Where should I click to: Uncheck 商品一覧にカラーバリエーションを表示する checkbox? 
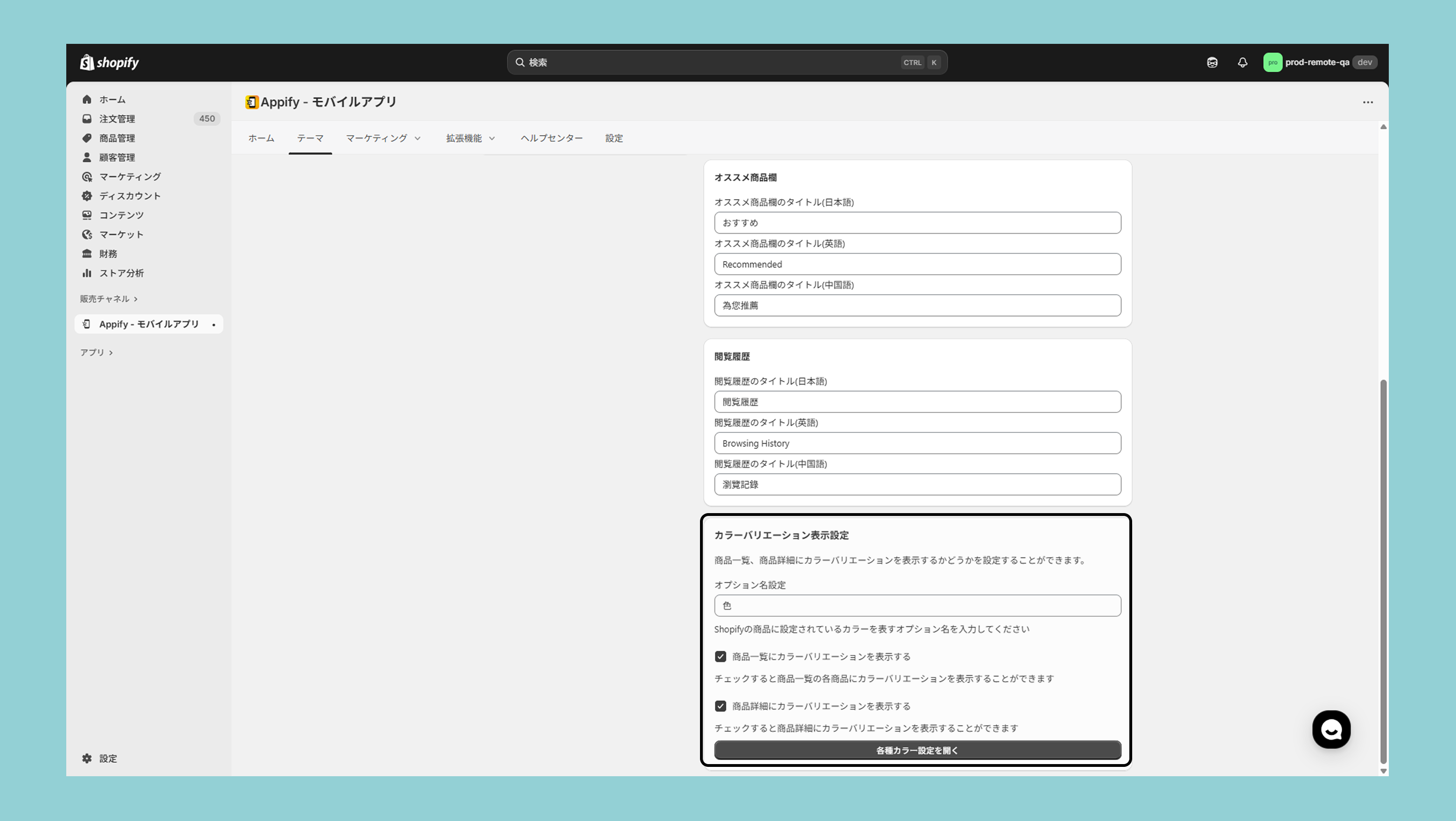(x=720, y=657)
